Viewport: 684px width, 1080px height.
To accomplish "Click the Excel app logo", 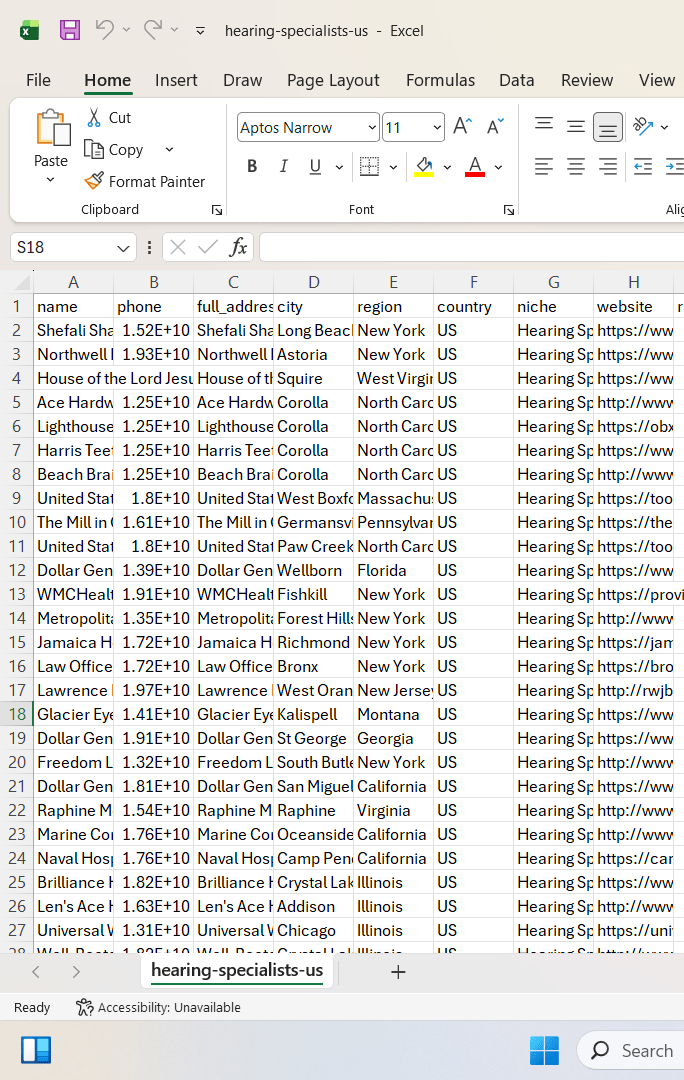I will [30, 30].
